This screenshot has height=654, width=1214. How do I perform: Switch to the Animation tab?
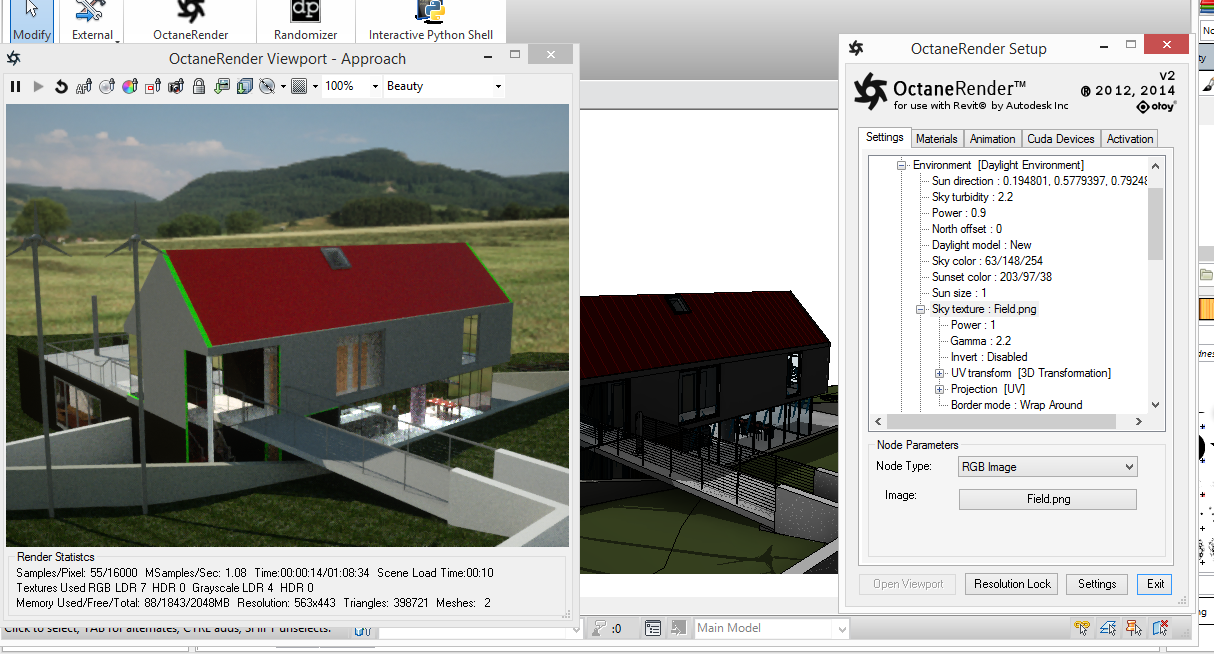[993, 139]
